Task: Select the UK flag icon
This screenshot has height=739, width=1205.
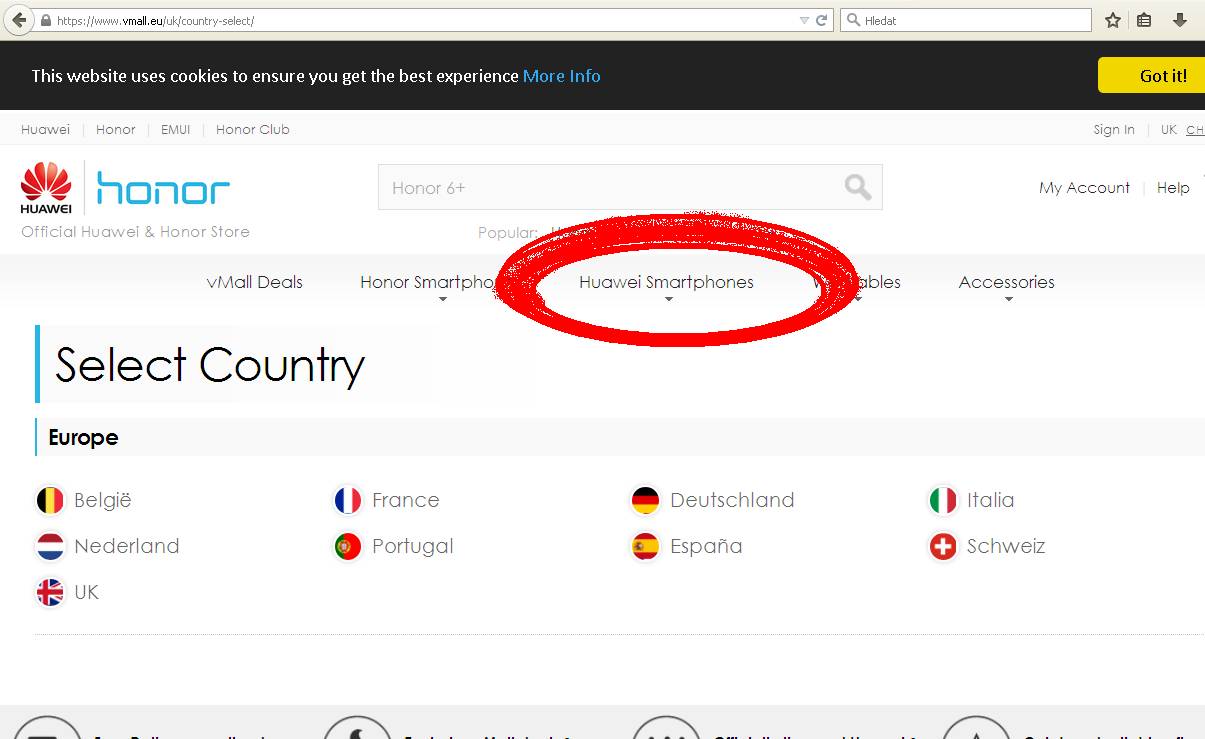Action: 50,592
